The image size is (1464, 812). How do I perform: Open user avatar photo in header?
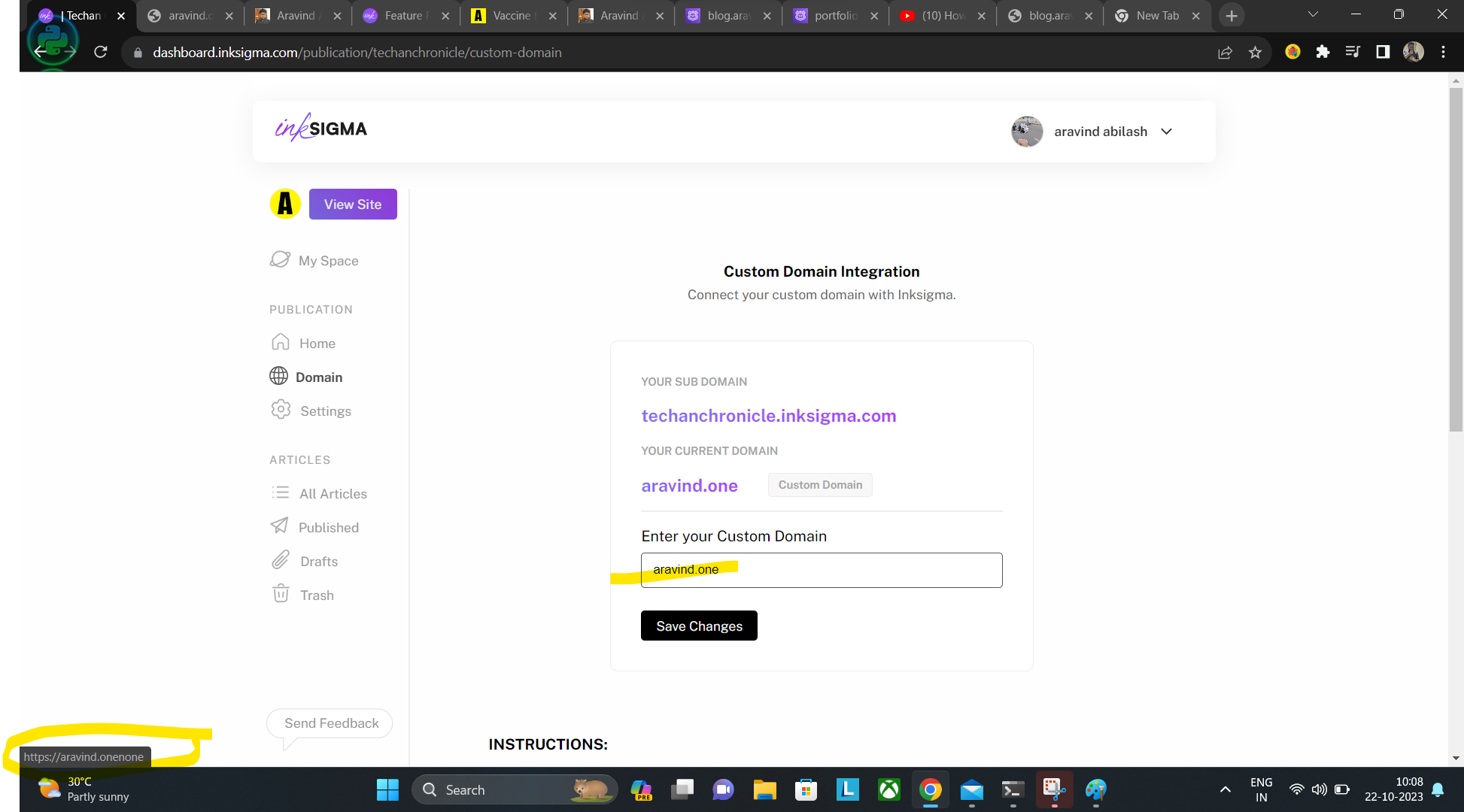1027,132
